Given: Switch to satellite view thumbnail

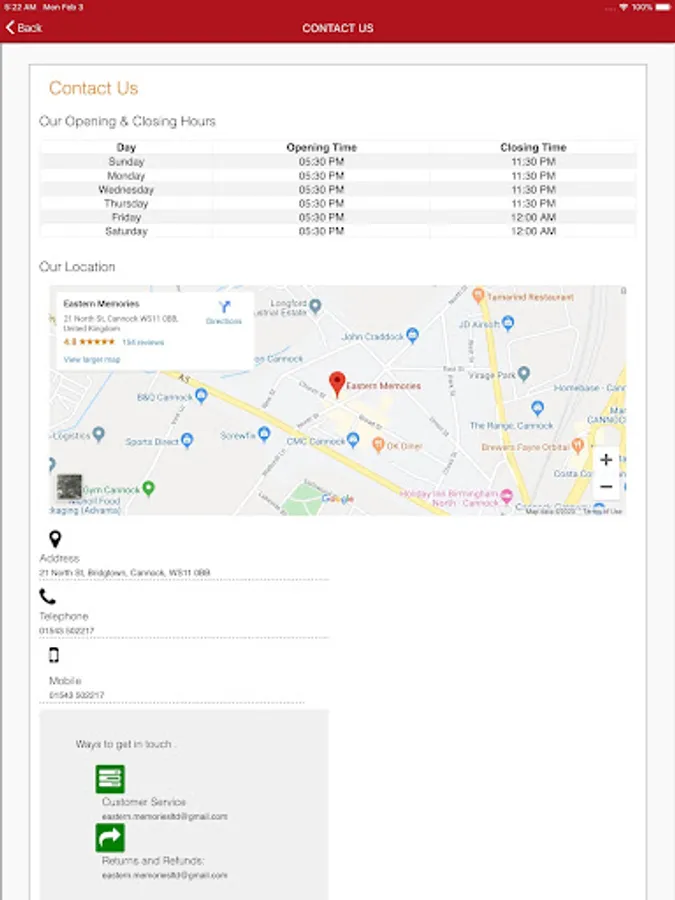Looking at the screenshot, I should tap(69, 487).
